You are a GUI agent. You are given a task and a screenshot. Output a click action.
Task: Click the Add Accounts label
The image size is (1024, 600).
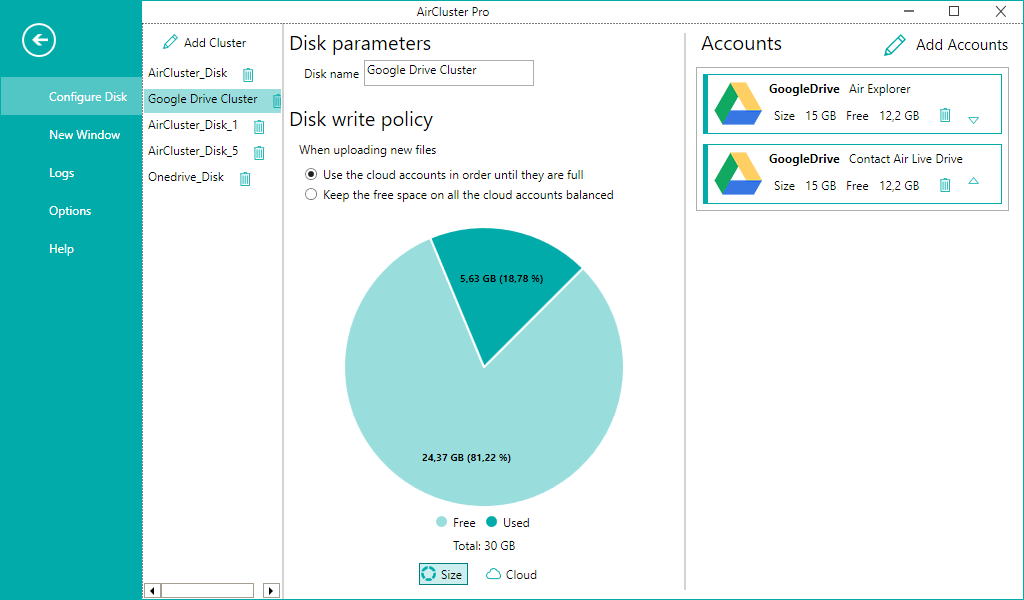click(x=962, y=44)
